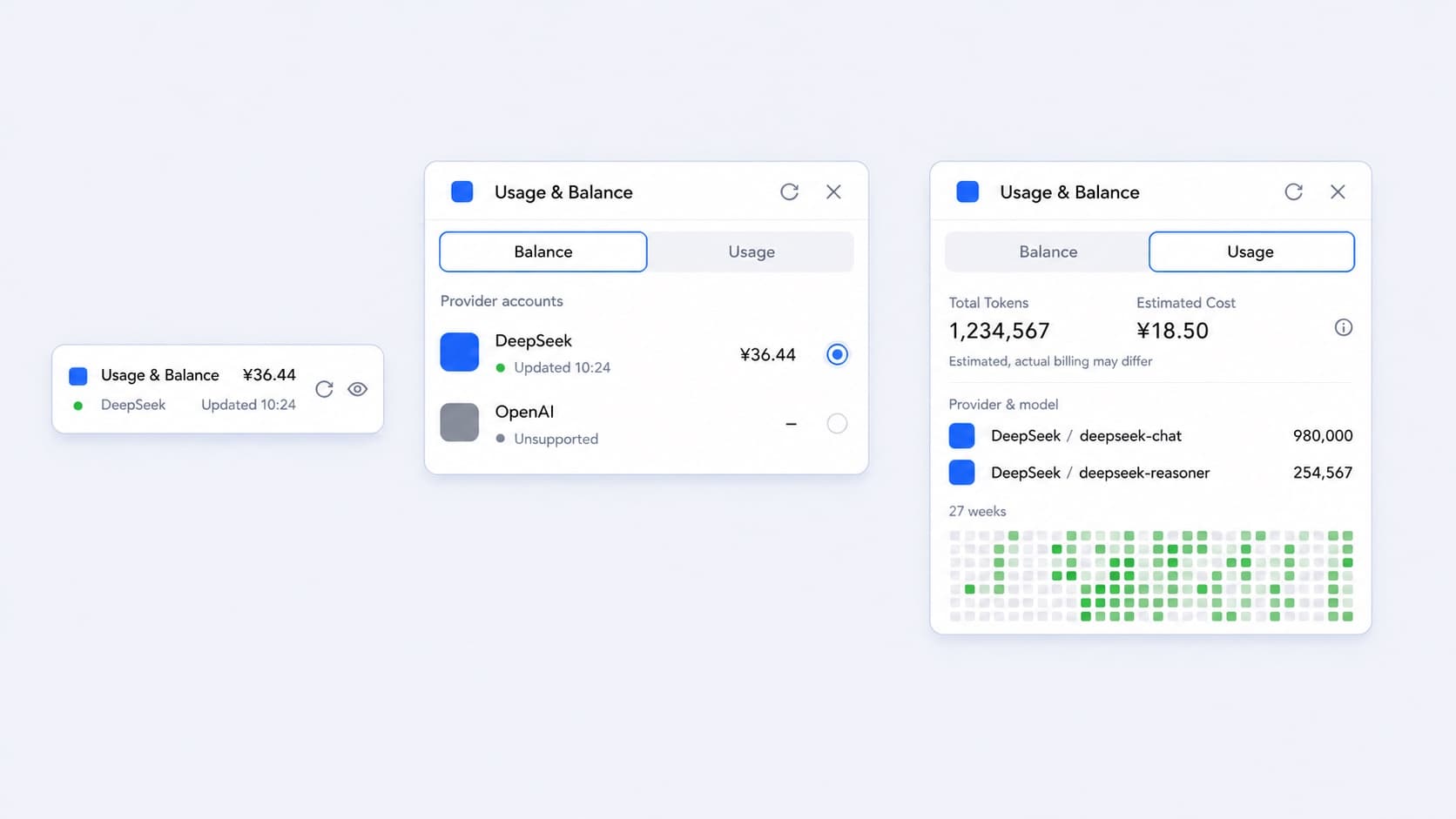Select the DeepSeek account radio button
Screen dimensions: 1456x819
[837, 354]
